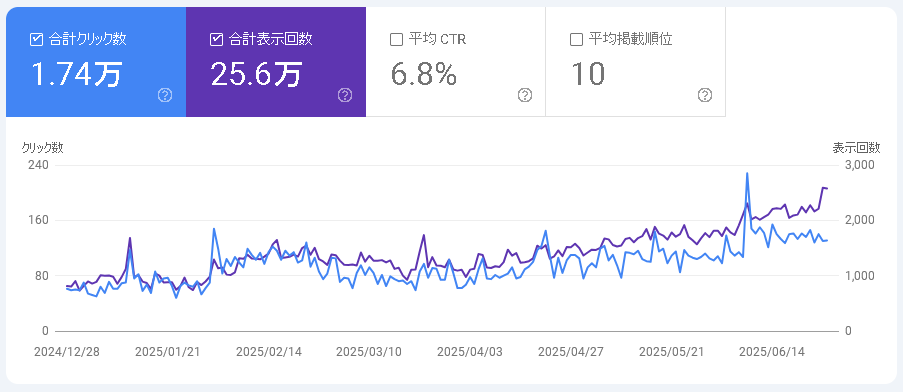903x392 pixels.
Task: Click the 2024/12/28 date label
Action: (67, 352)
